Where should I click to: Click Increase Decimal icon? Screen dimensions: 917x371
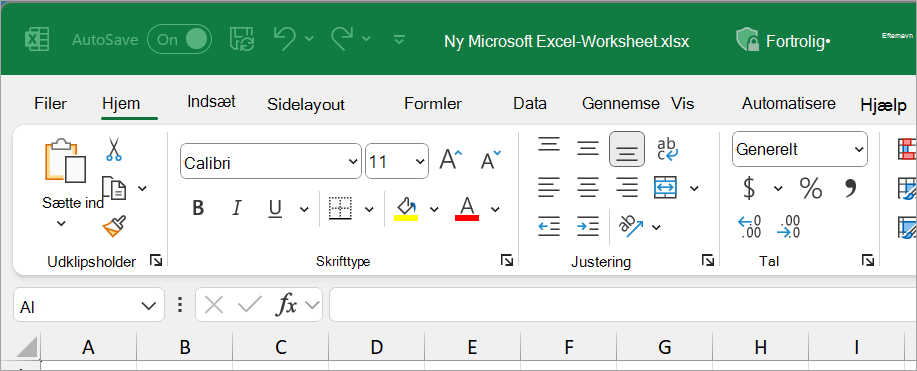coord(749,226)
